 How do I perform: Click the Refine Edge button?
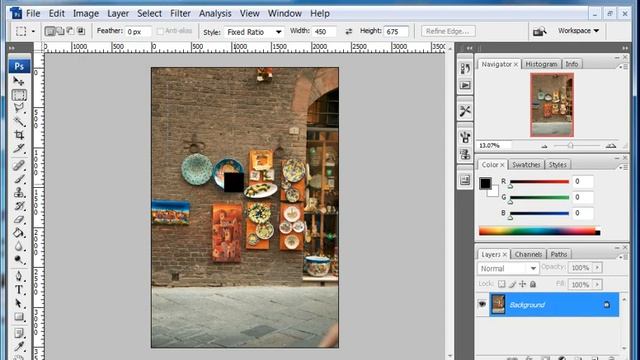click(448, 31)
